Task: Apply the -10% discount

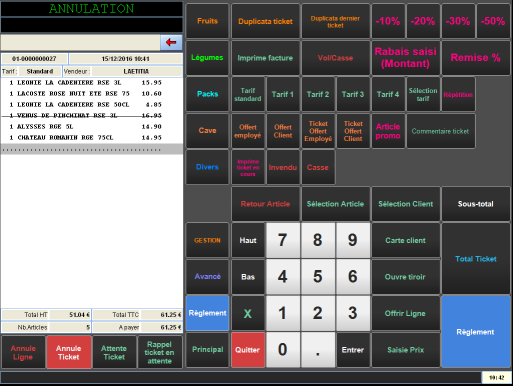Action: [388, 21]
